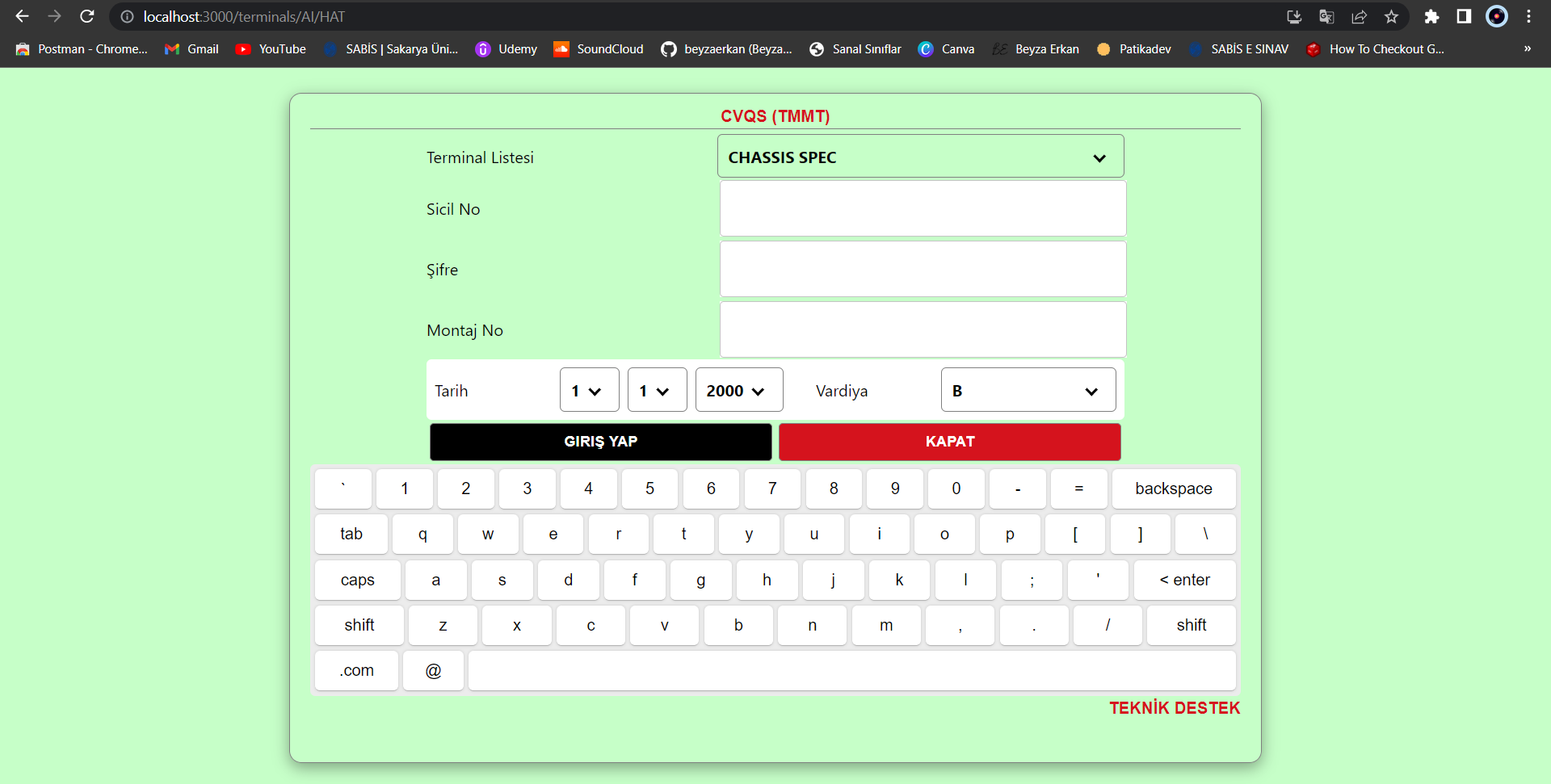Open Chrome three-dot menu
This screenshot has height=784, width=1551.
coord(1528,16)
